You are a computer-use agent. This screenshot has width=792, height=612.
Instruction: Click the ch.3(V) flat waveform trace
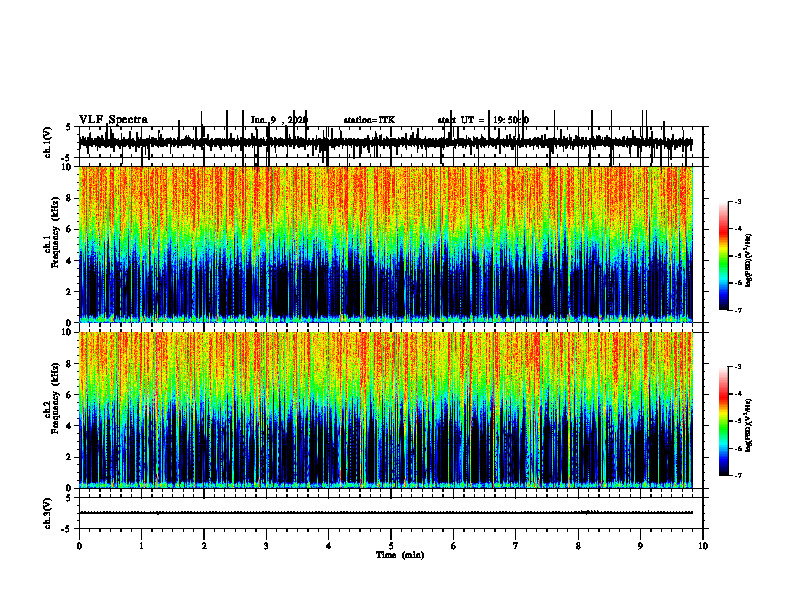(385, 513)
